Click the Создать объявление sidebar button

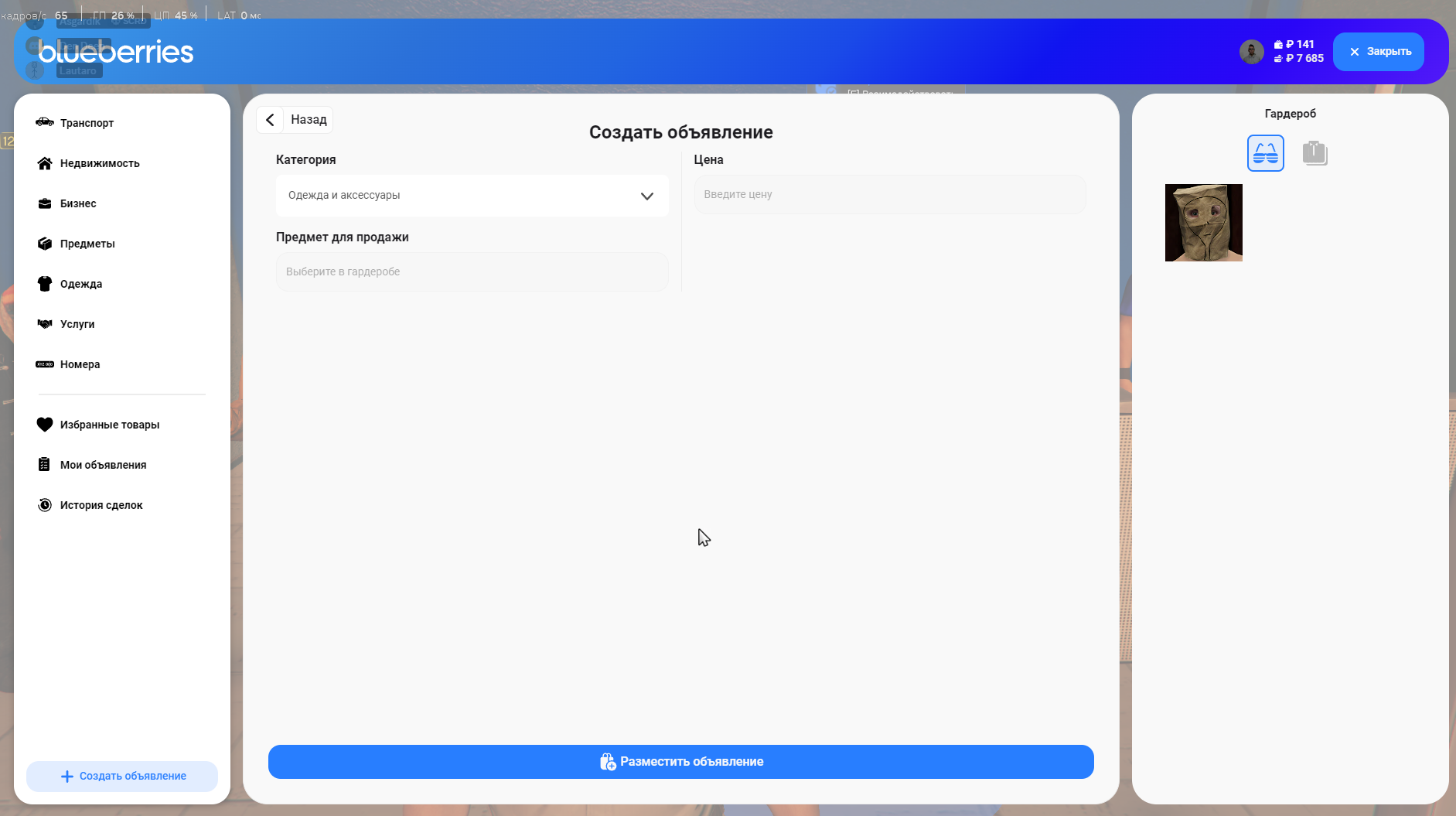[x=122, y=776]
